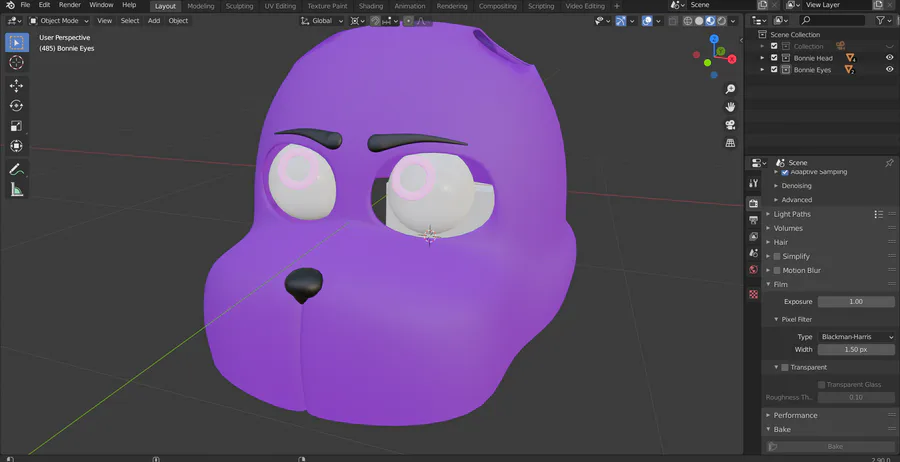Switch to Material Preview shading
Viewport: 900px width, 462px height.
[x=711, y=21]
